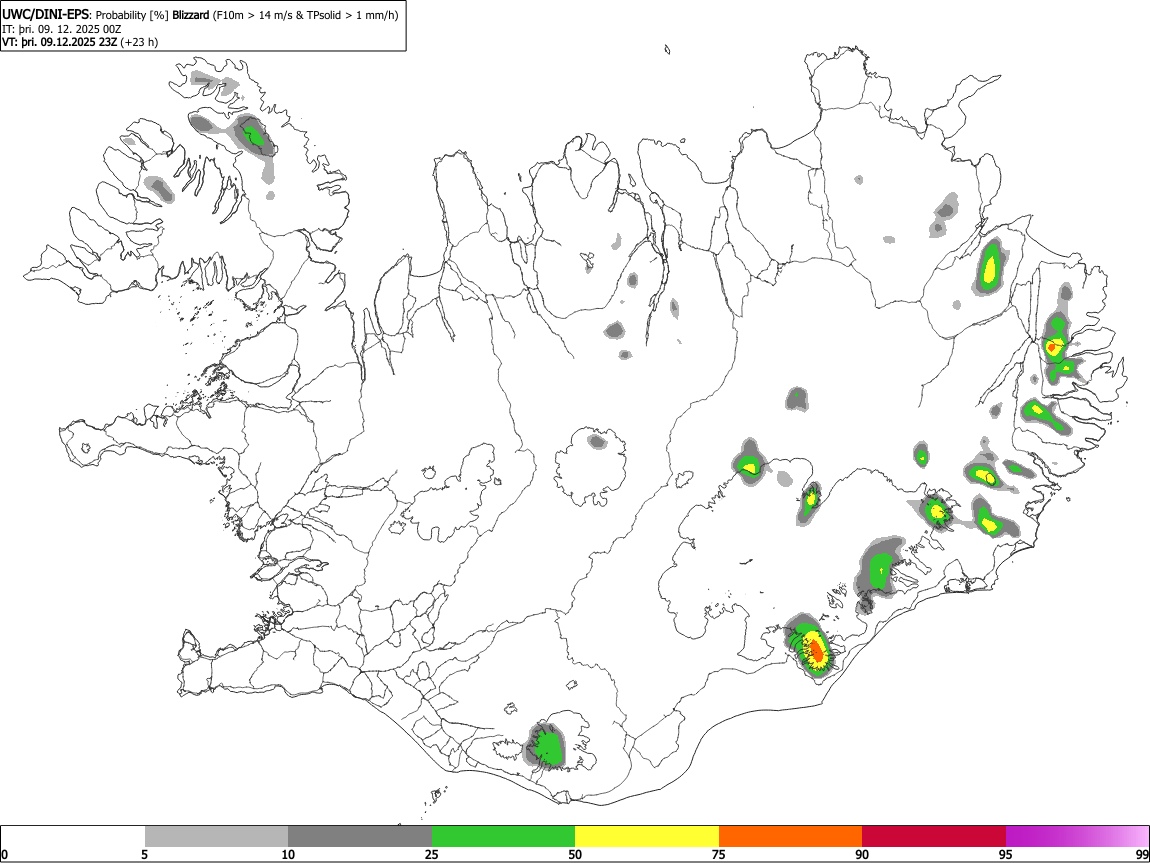
Task: Click the legend label '5'
Action: [144, 854]
